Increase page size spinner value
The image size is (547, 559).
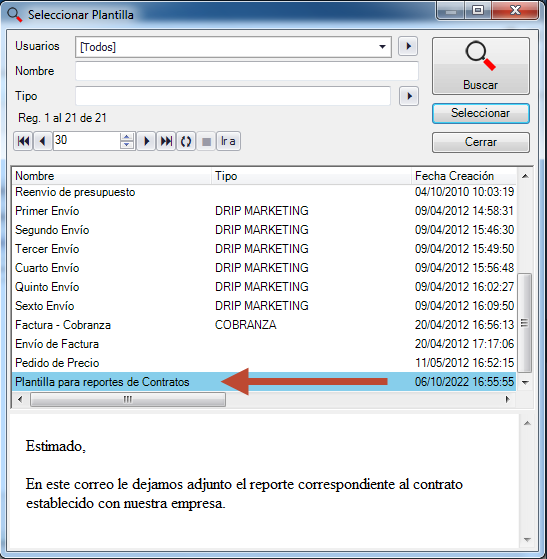tap(127, 137)
